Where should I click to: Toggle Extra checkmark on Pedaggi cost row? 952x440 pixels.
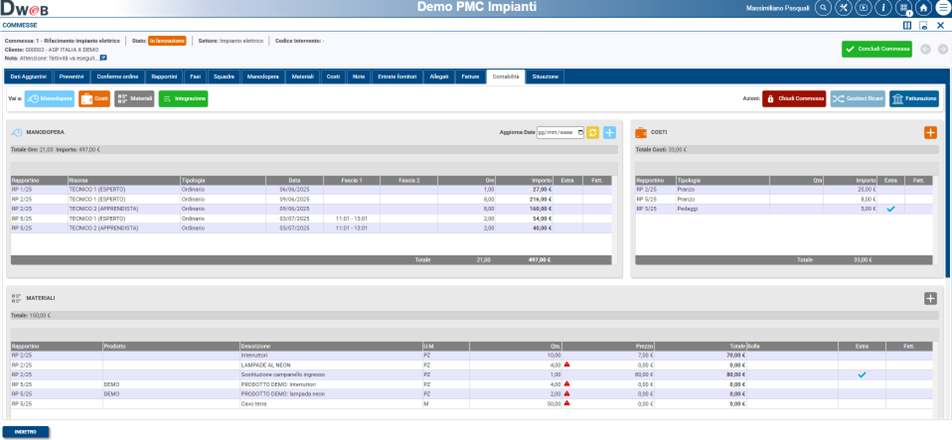(x=890, y=209)
